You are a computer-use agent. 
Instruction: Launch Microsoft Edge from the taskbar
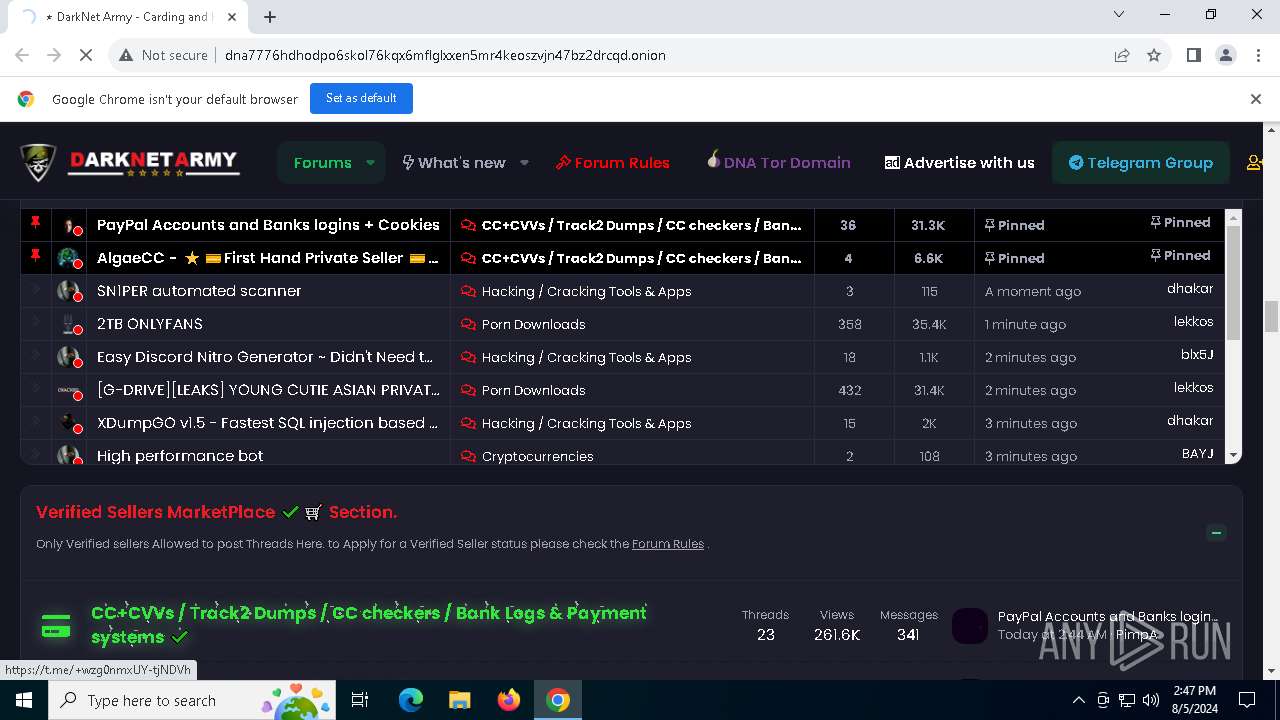click(x=411, y=700)
